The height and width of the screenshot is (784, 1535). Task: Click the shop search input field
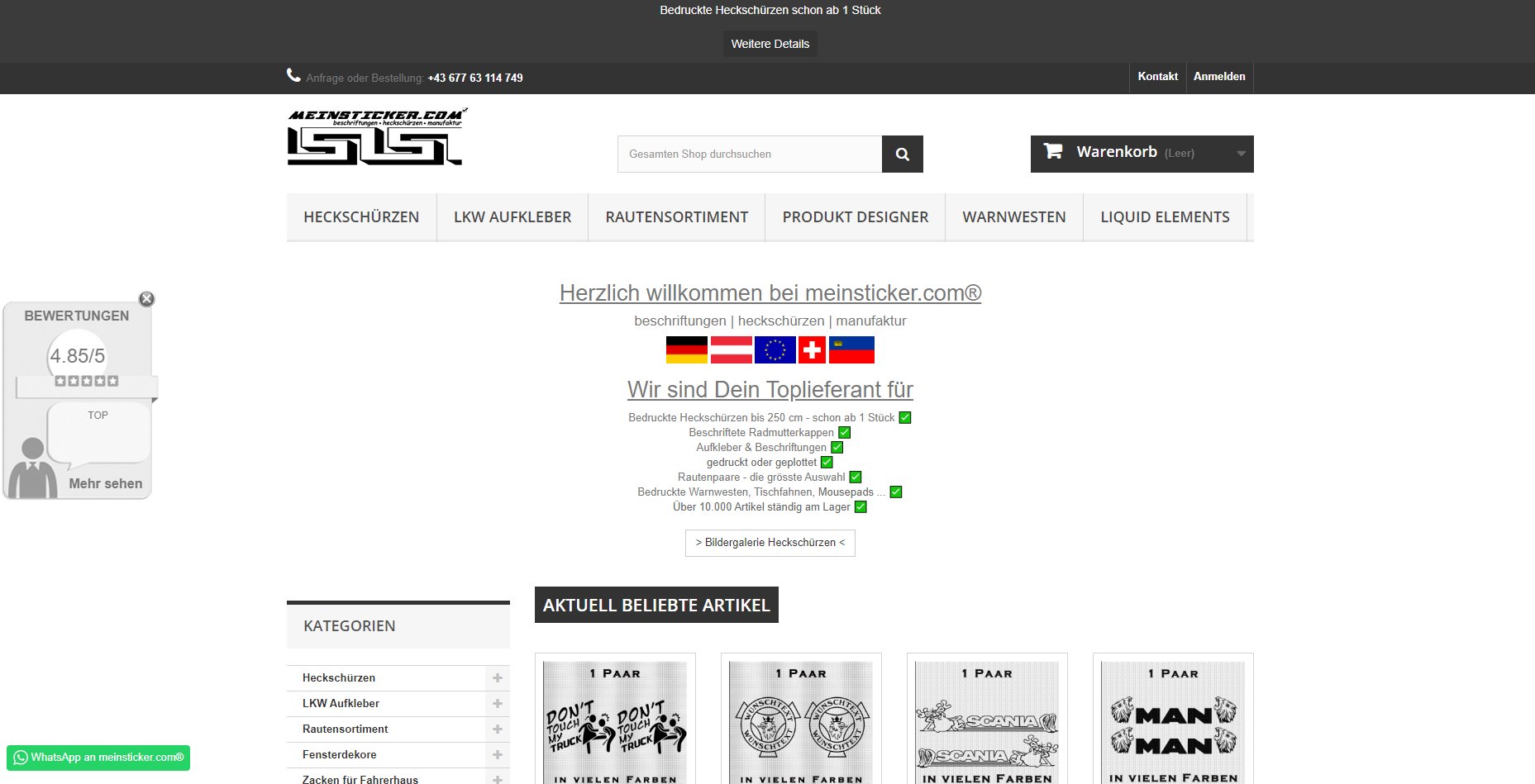click(749, 154)
